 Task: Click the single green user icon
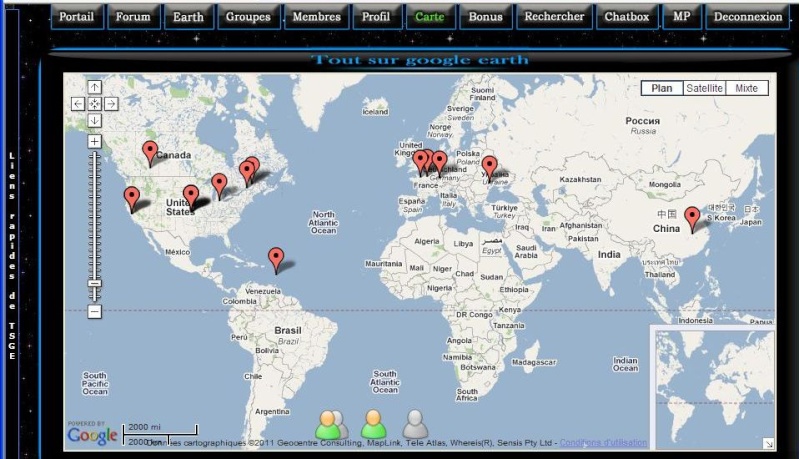(x=374, y=424)
